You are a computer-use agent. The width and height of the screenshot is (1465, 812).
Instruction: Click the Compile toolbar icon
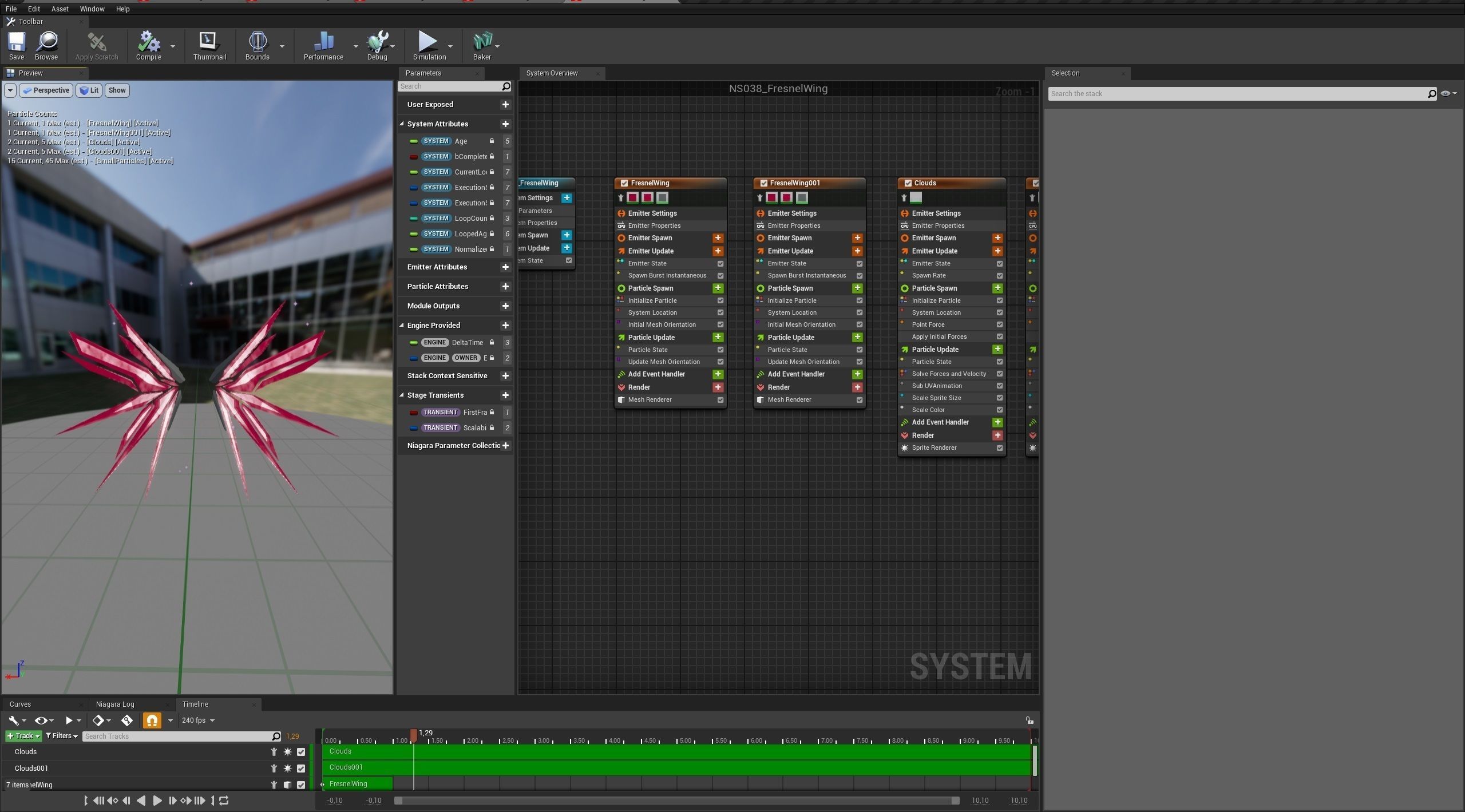[148, 42]
